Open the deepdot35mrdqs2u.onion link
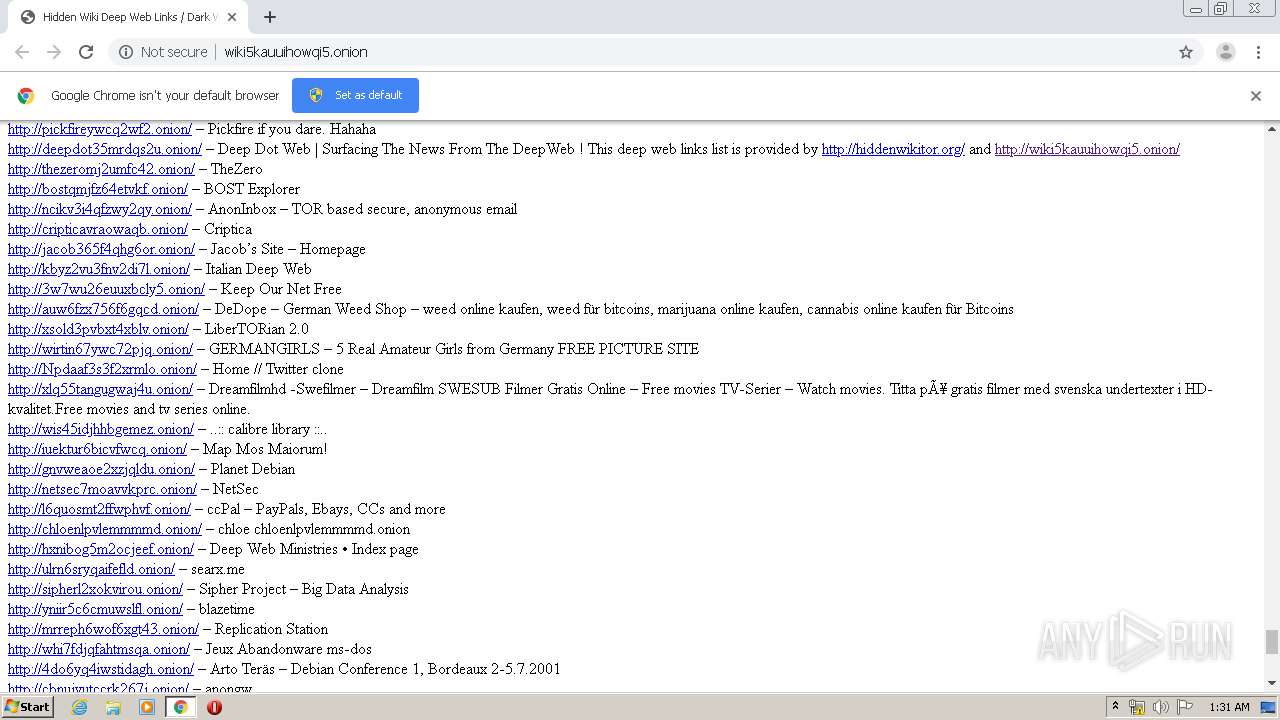This screenshot has width=1280, height=720. pos(105,149)
